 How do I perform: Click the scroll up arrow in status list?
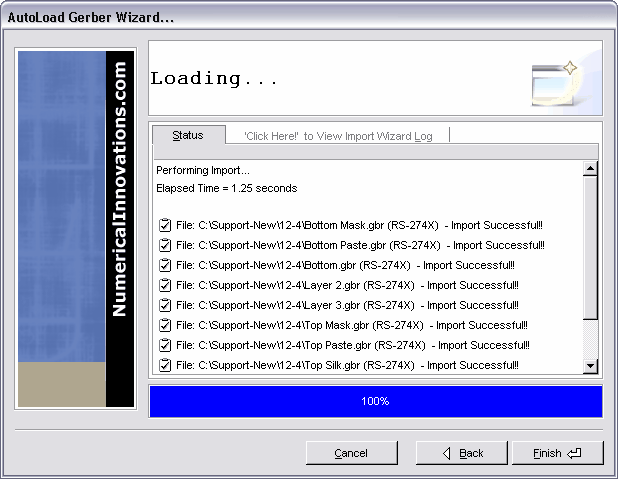point(590,169)
